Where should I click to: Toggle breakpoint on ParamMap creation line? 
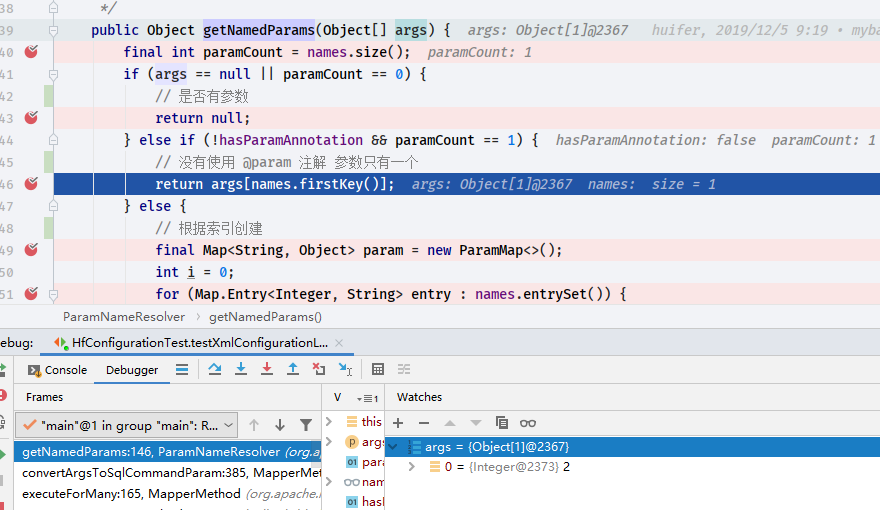pyautogui.click(x=31, y=250)
